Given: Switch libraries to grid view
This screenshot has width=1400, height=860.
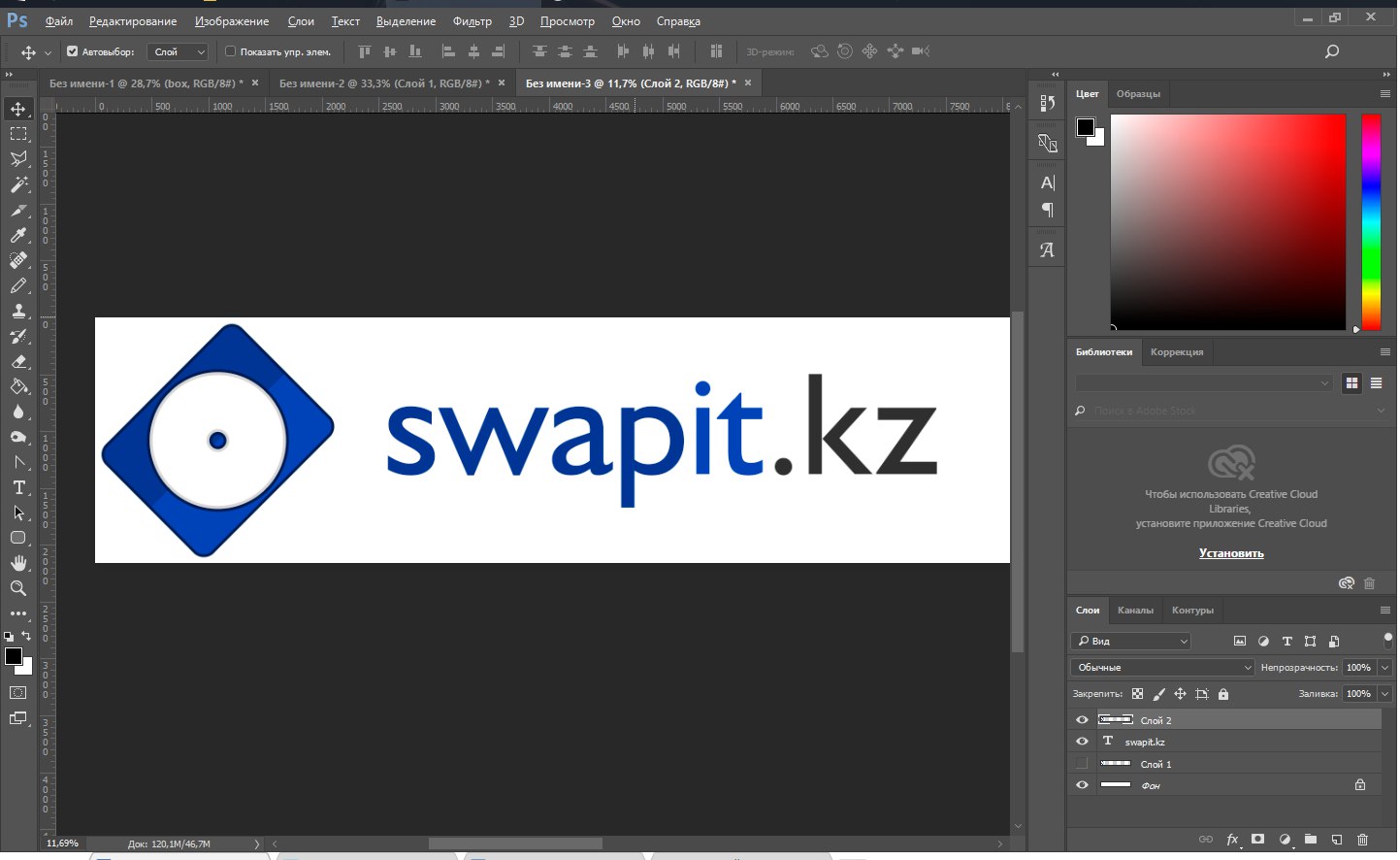Looking at the screenshot, I should coord(1351,383).
